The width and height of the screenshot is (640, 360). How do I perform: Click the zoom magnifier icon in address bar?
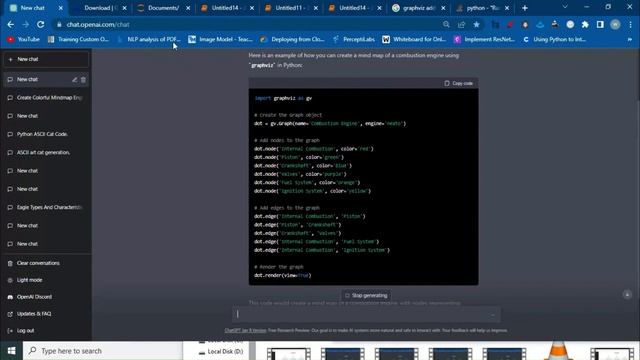pos(446,24)
